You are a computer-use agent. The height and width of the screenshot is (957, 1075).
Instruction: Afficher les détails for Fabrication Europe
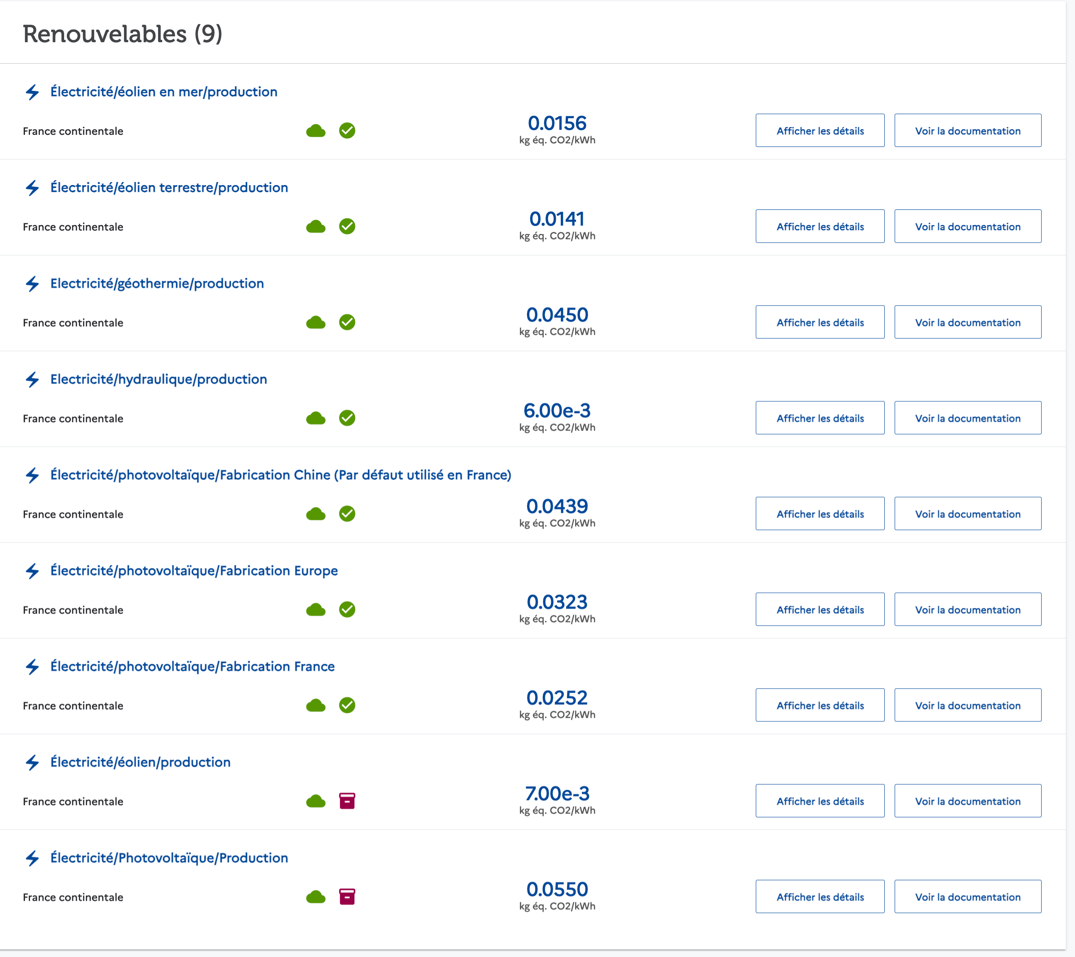820,610
